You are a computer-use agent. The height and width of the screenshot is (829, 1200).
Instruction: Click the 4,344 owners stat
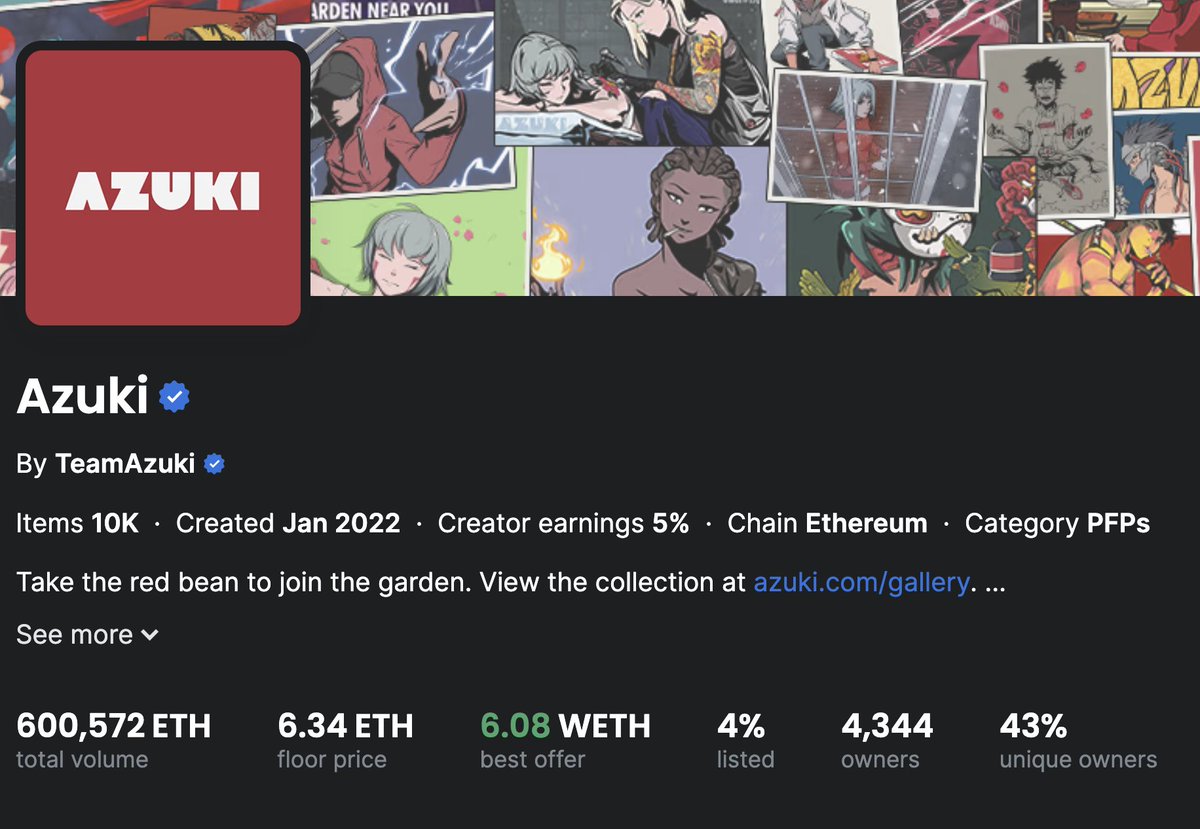pyautogui.click(x=887, y=740)
